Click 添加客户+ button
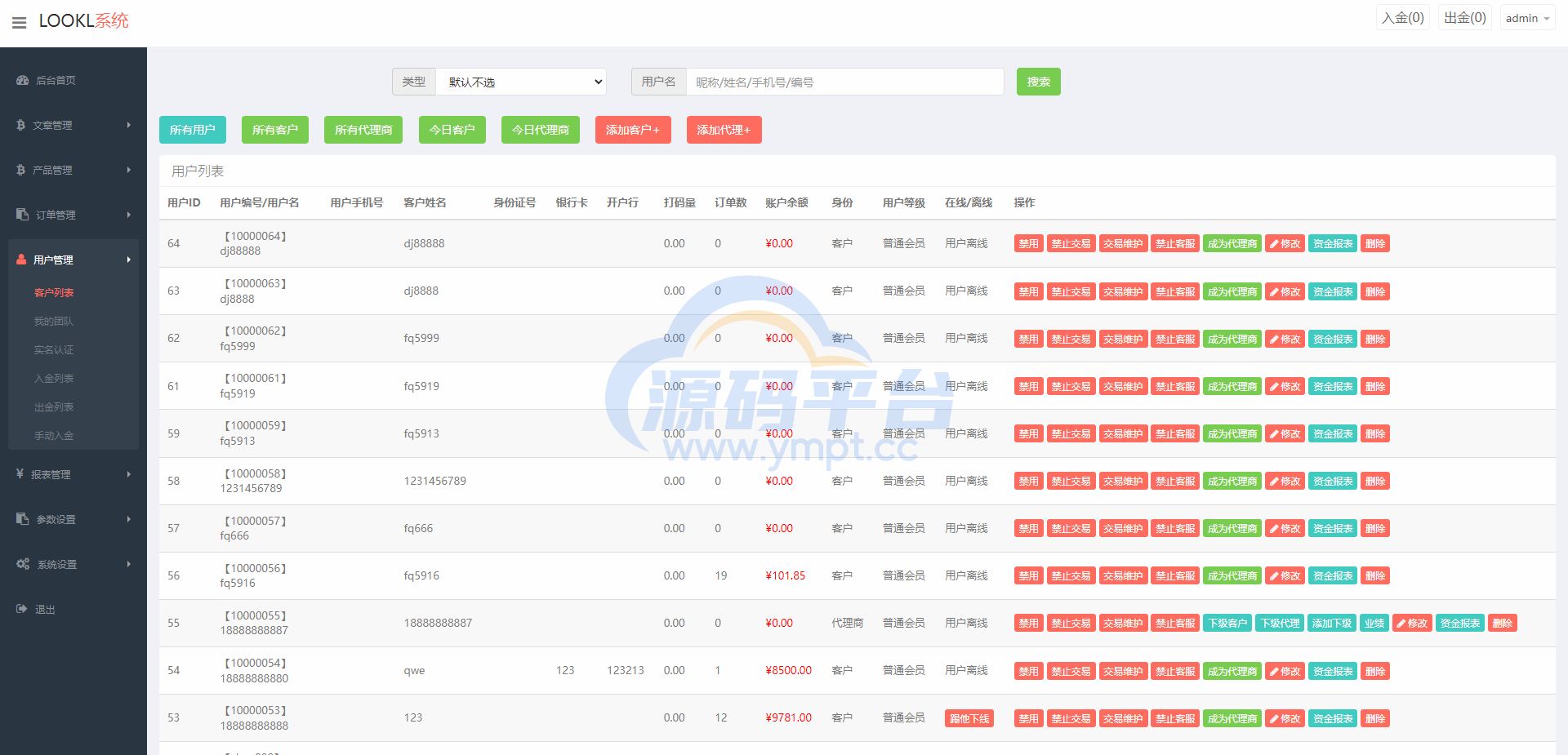Screen dimensions: 1568x755 click(x=633, y=130)
